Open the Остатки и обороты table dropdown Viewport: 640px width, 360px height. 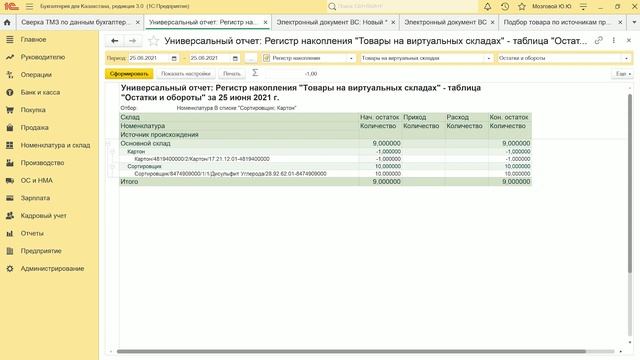pos(627,58)
